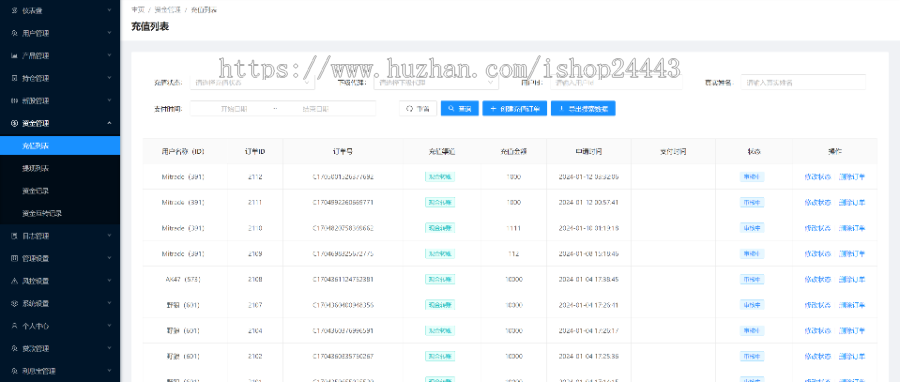Focus the 真实姓名 real name input
Image resolution: width=900 pixels, height=382 pixels.
[803, 83]
